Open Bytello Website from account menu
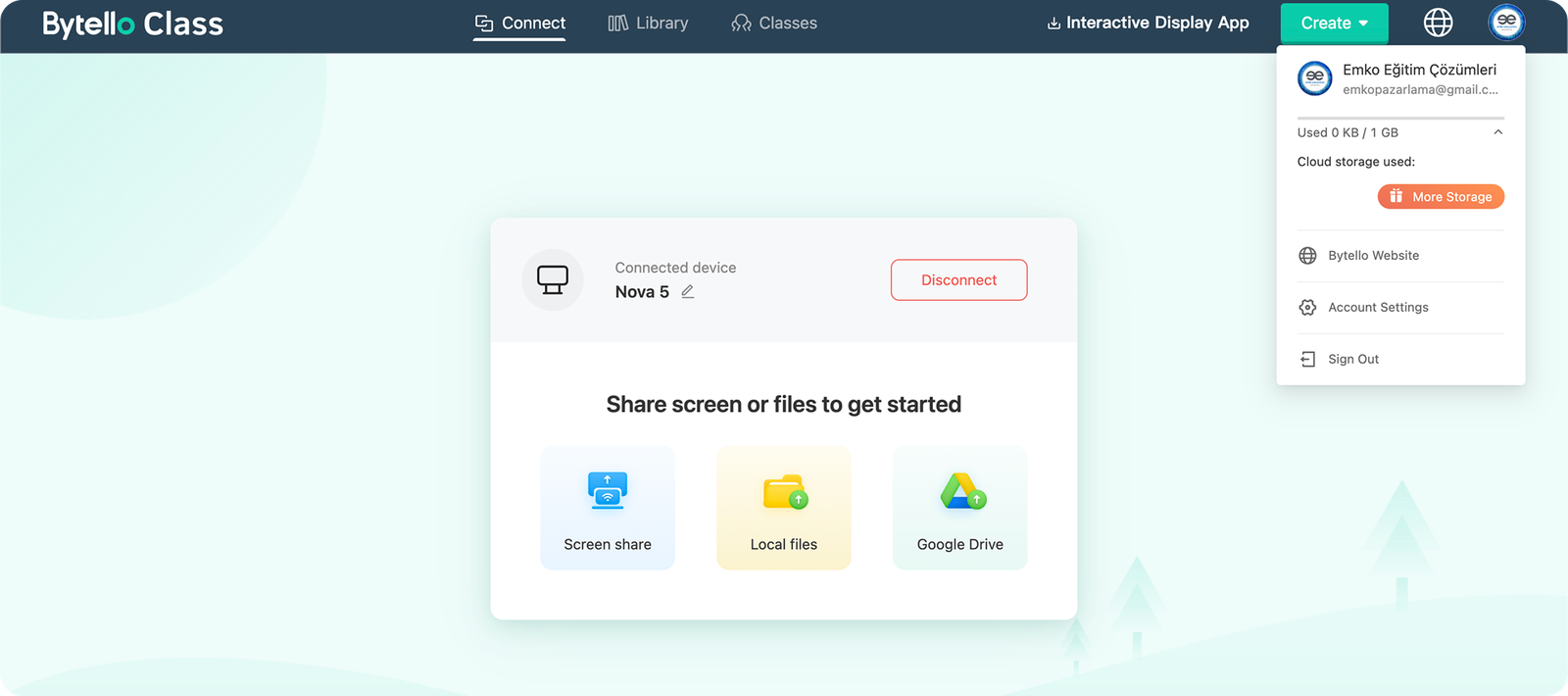Screen dimensions: 1568x696 pyautogui.click(x=1373, y=256)
